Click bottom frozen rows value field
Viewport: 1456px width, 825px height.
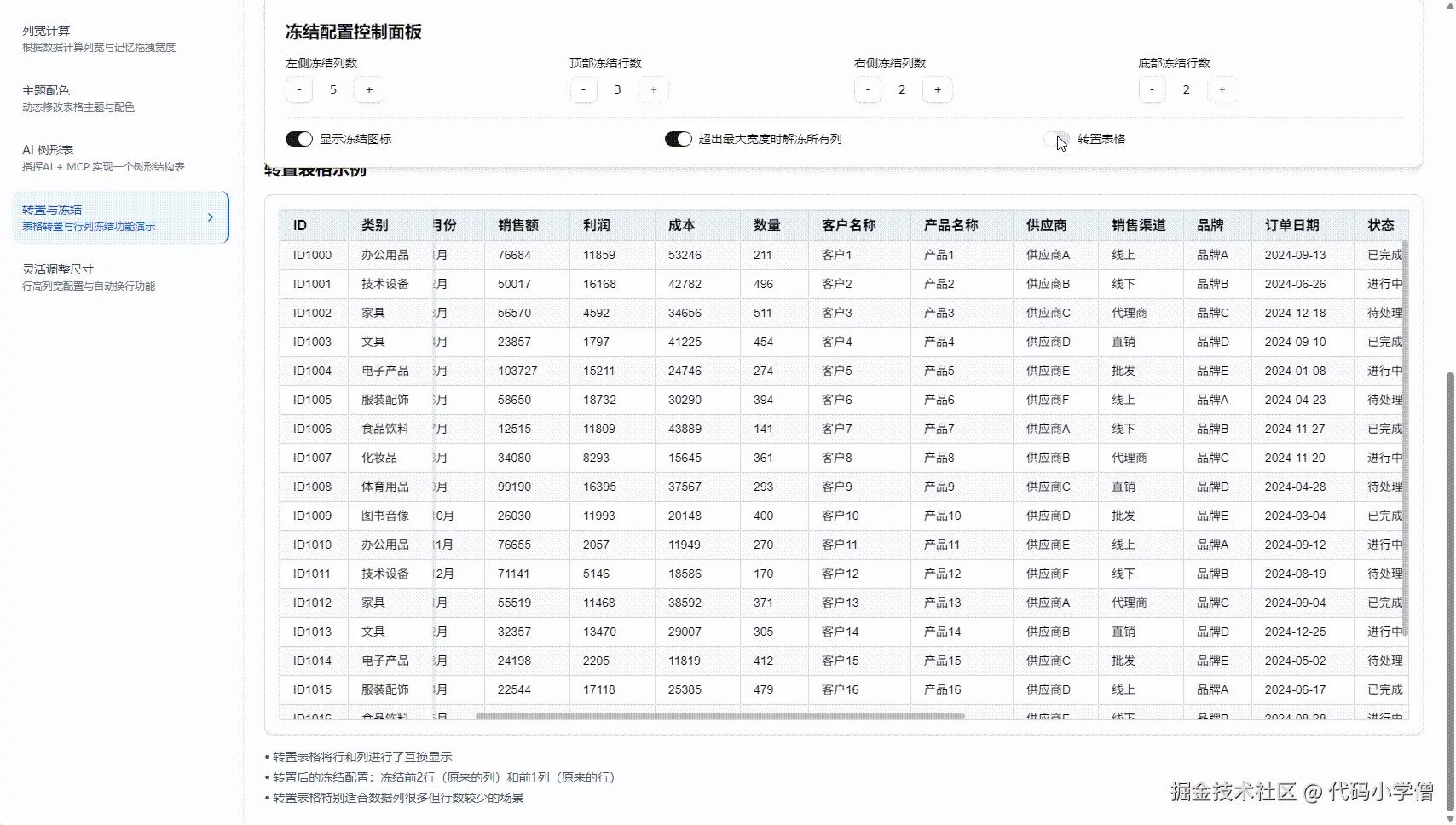click(x=1187, y=89)
